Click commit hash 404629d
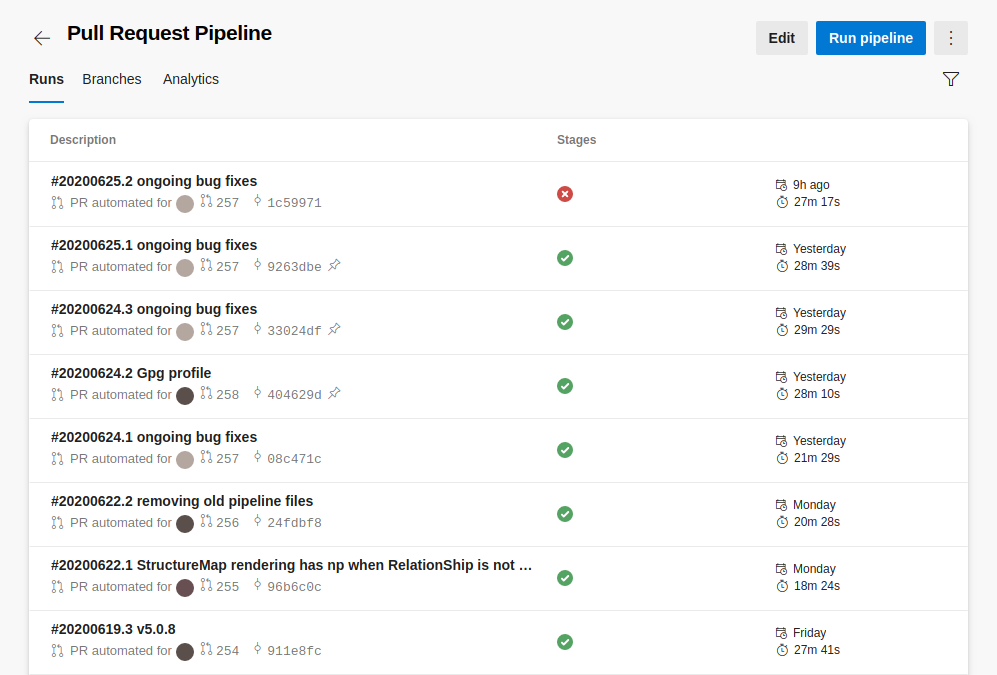The height and width of the screenshot is (675, 997). point(294,395)
